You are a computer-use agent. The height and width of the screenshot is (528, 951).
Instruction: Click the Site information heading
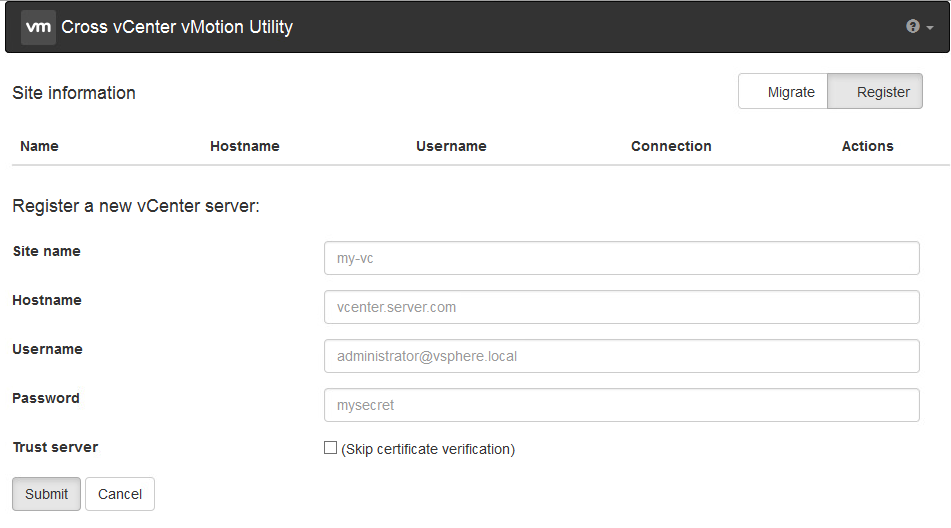tap(74, 93)
